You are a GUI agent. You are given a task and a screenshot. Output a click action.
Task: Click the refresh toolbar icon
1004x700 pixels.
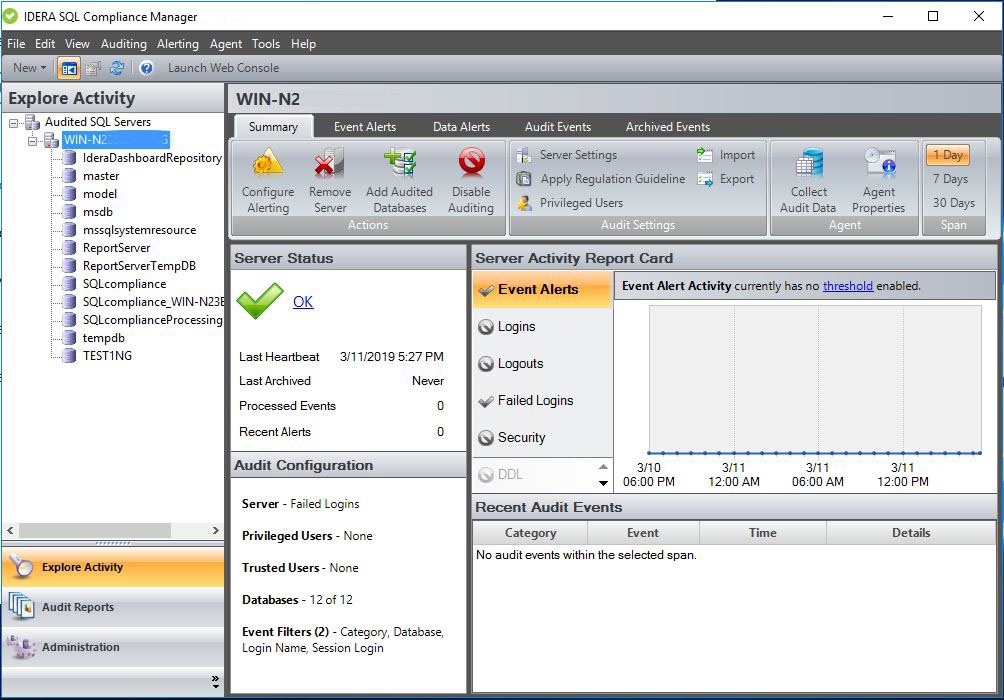pyautogui.click(x=117, y=68)
